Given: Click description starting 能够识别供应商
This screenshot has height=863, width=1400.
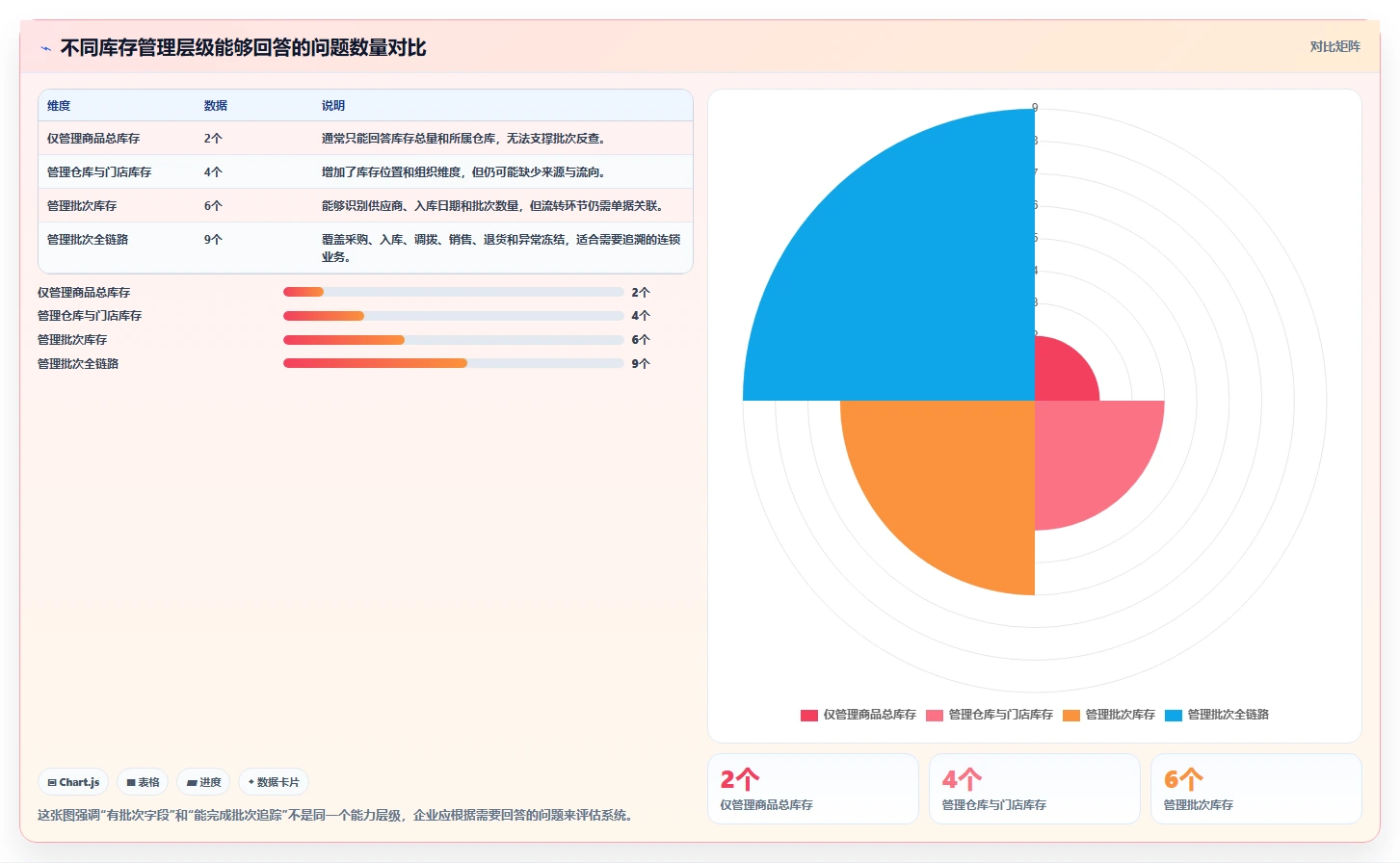Looking at the screenshot, I should pos(493,206).
